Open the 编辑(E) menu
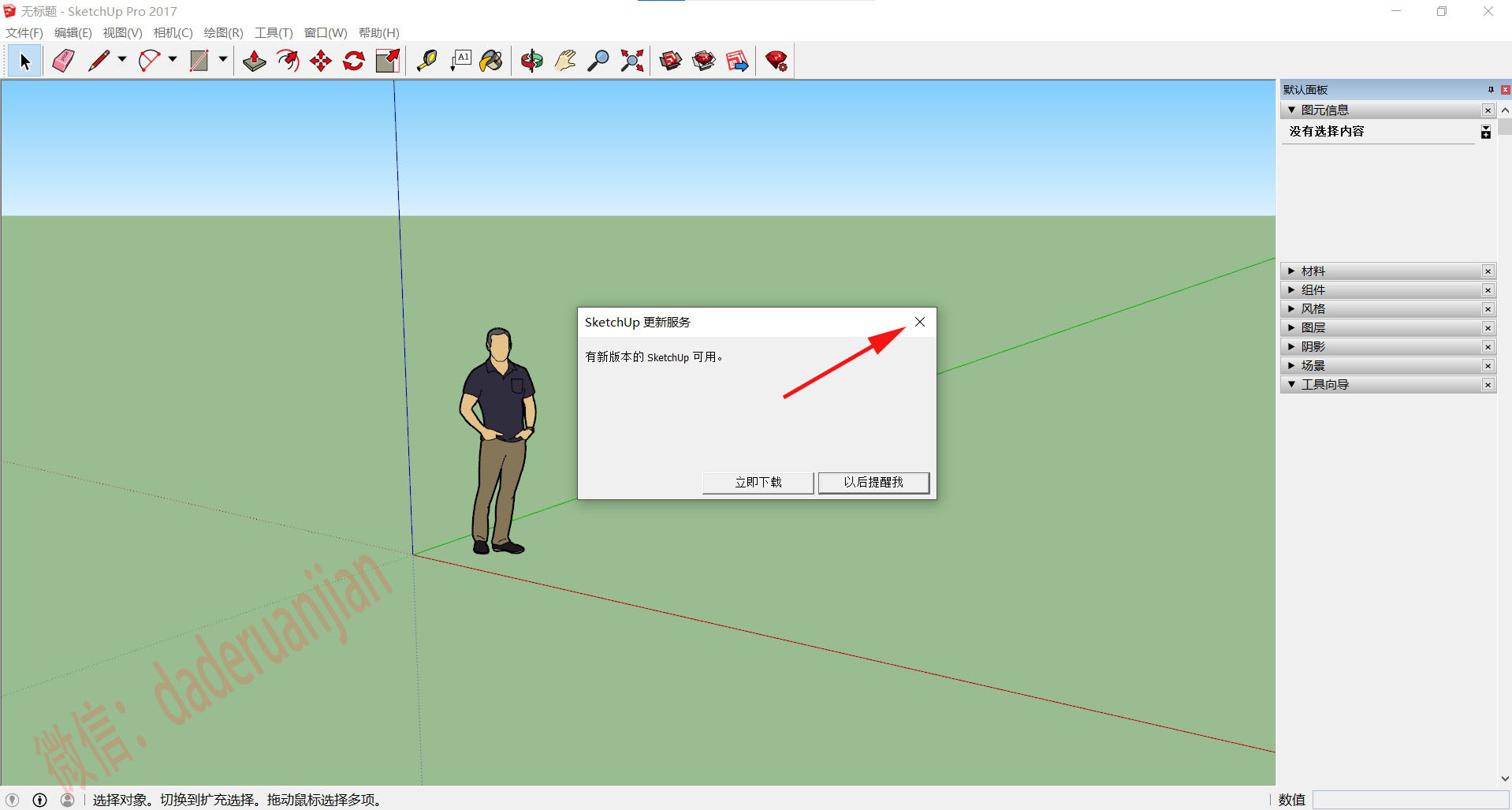 coord(73,32)
